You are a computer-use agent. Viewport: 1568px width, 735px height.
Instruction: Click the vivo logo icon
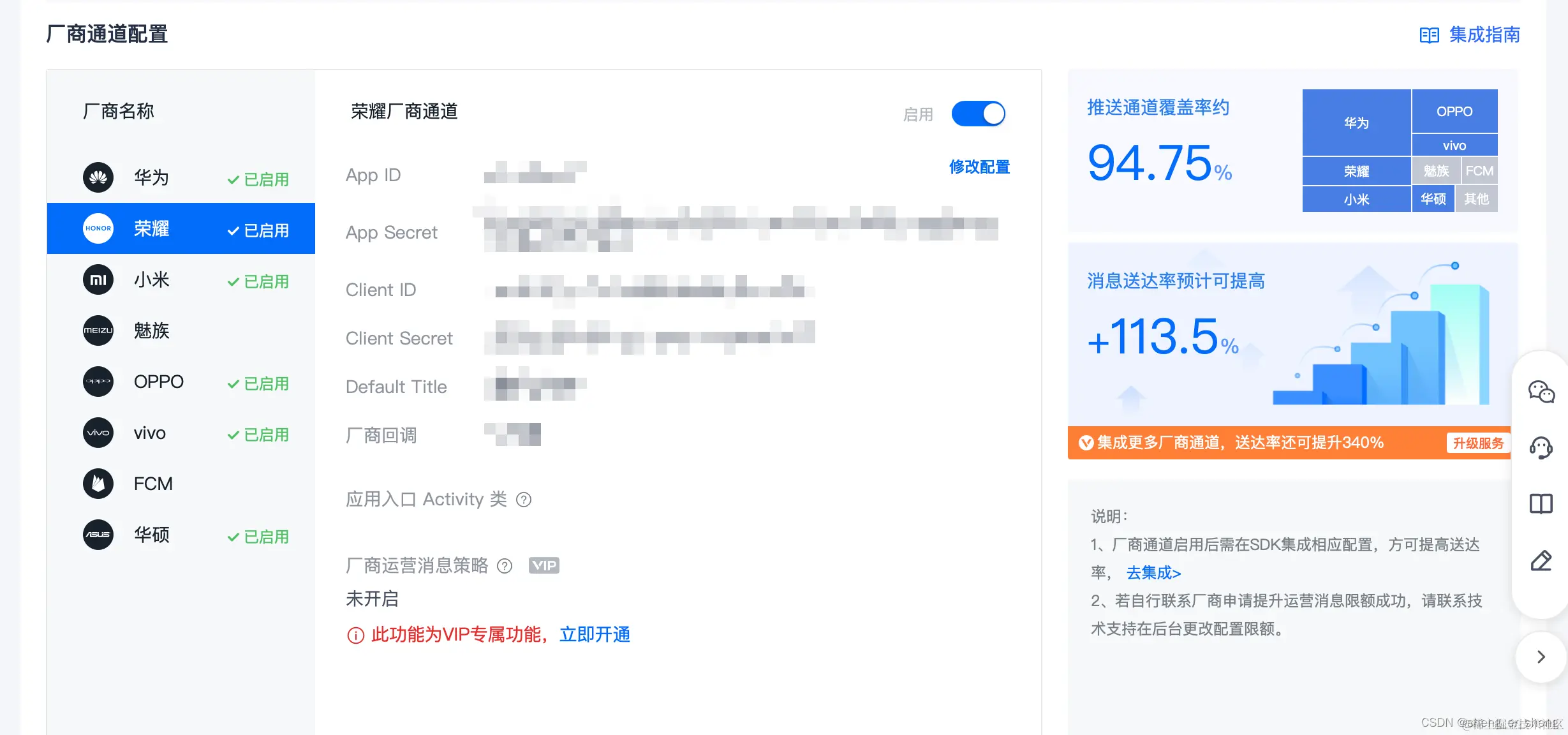(x=98, y=433)
